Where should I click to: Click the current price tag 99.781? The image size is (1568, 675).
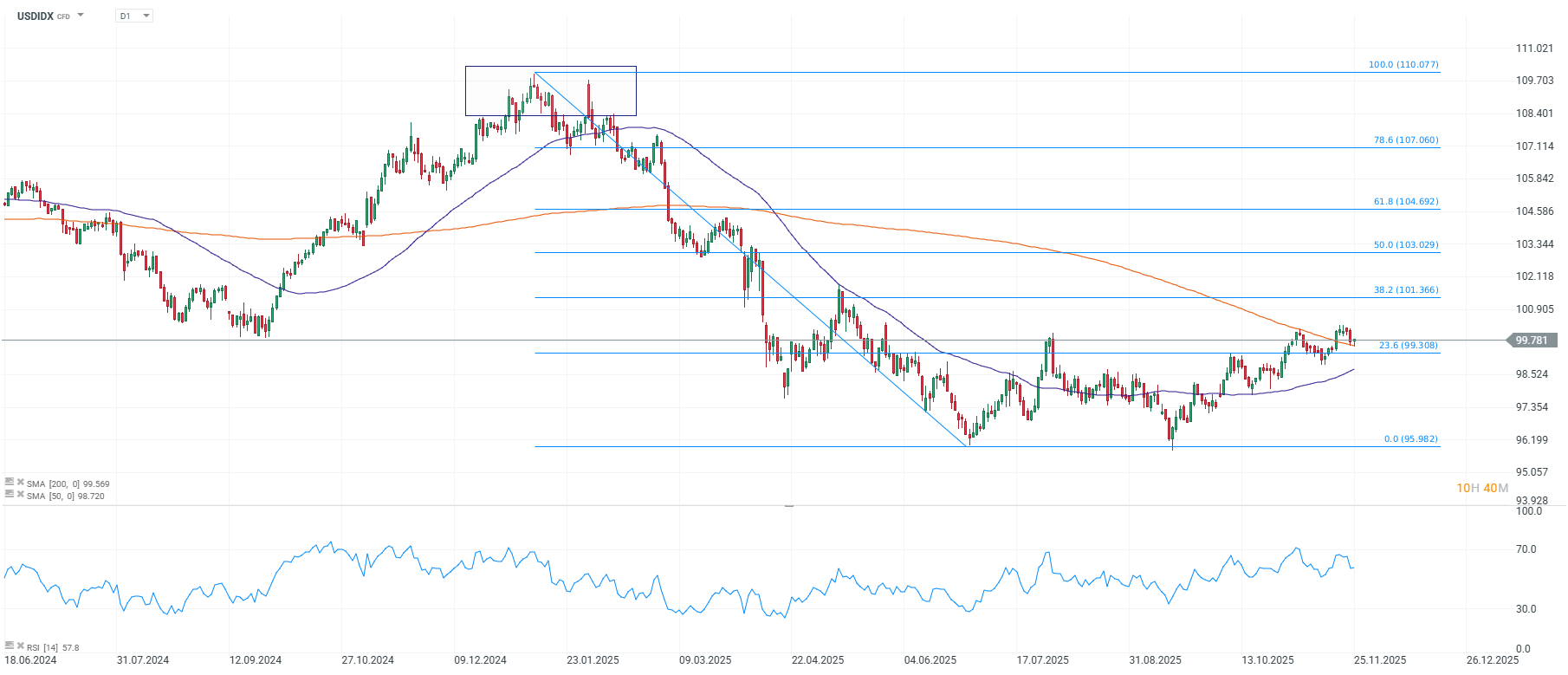(x=1533, y=341)
